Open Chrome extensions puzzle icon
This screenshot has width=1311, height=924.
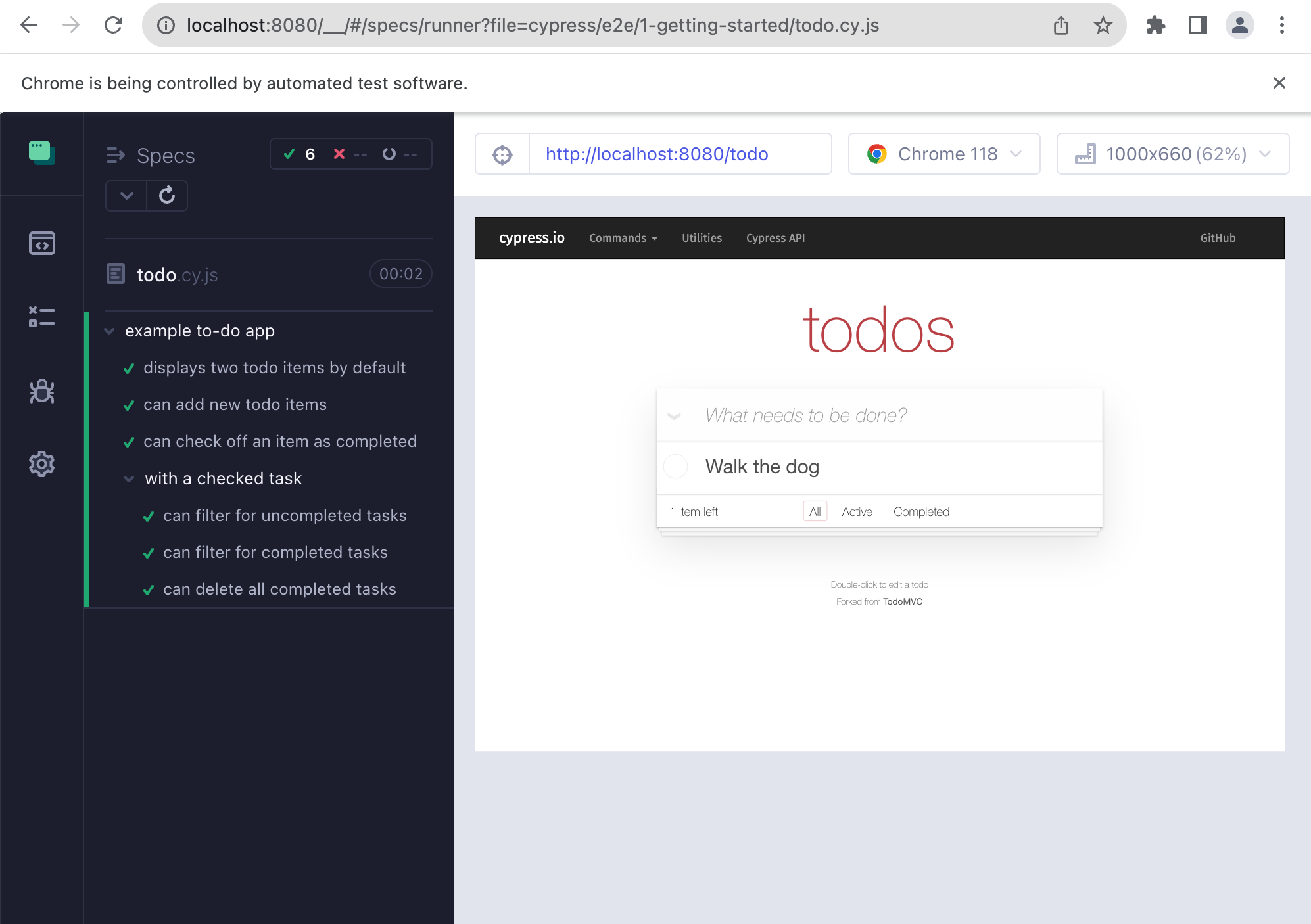click(1155, 26)
